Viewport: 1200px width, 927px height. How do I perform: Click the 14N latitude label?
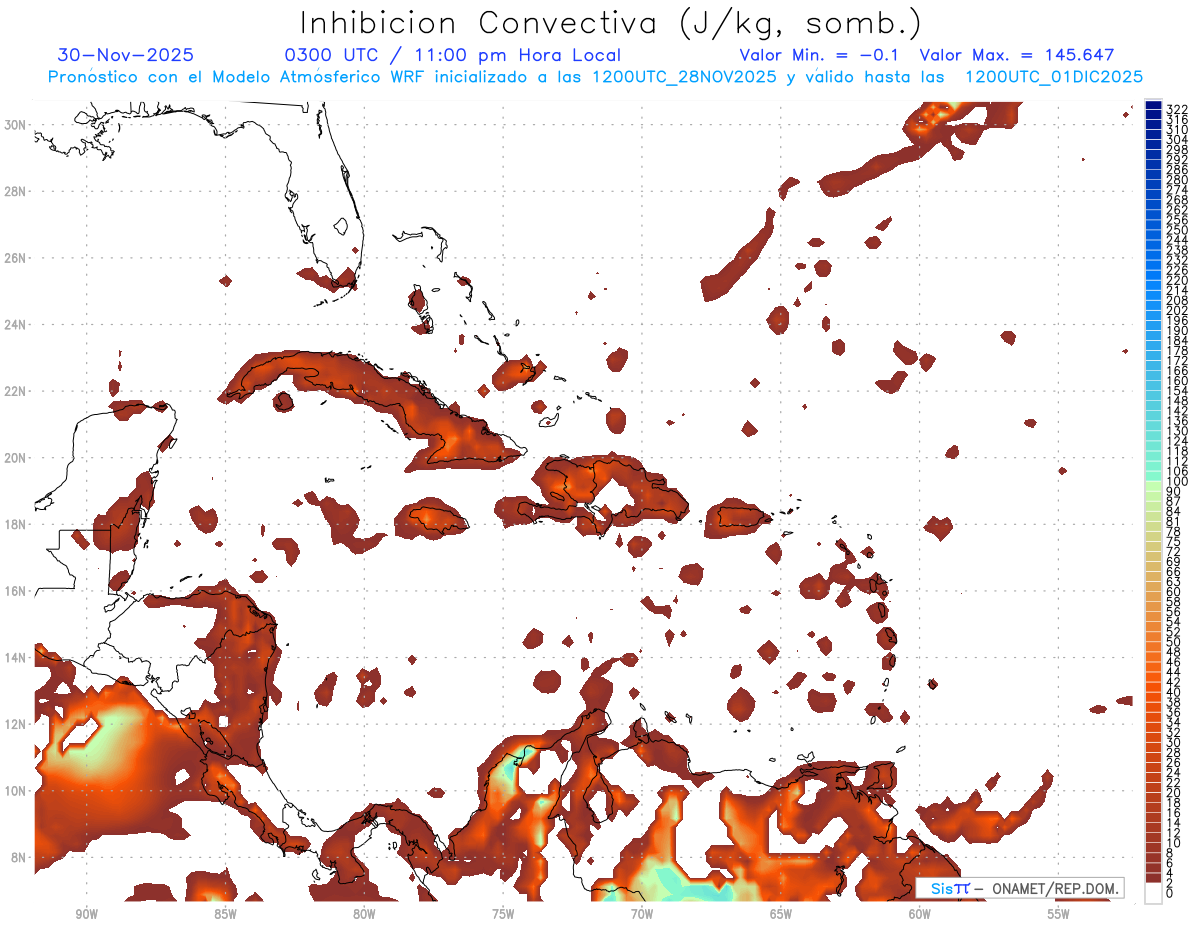[x=15, y=658]
